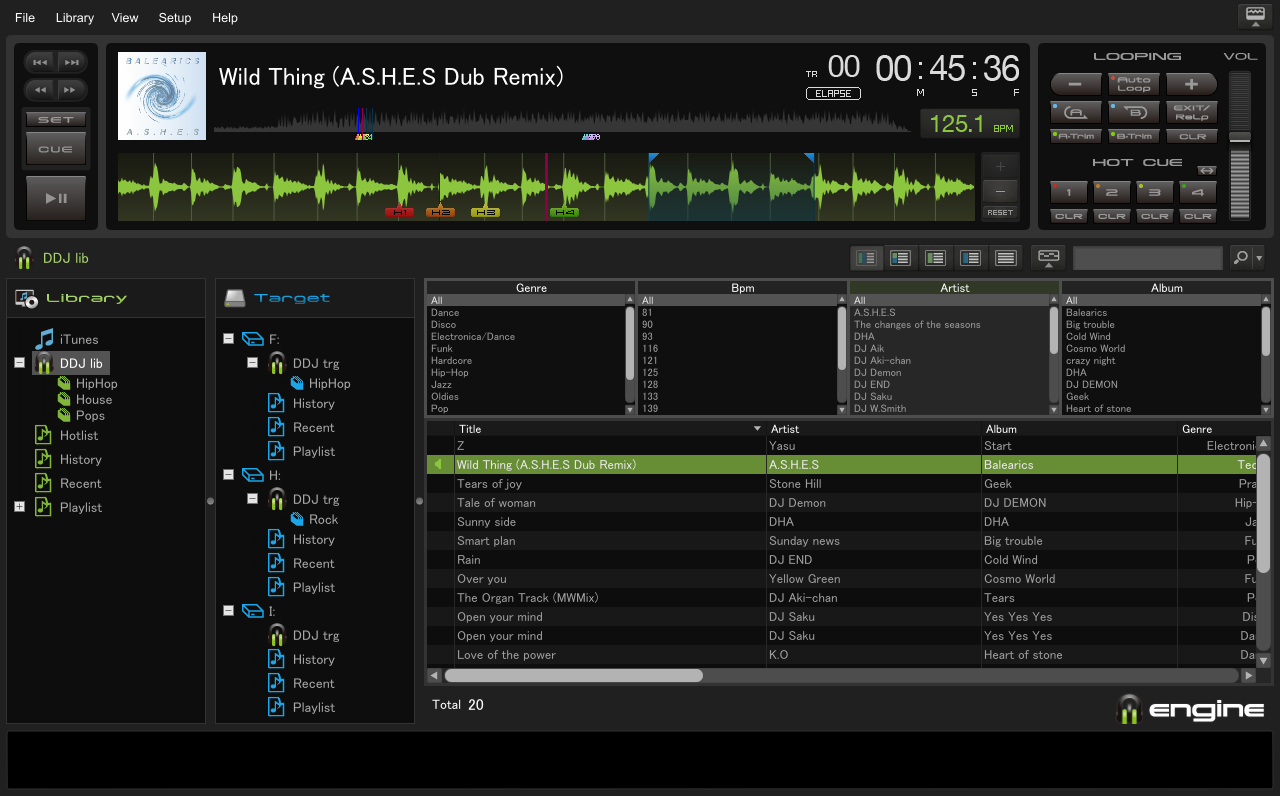Image resolution: width=1280 pixels, height=796 pixels.
Task: Click the search input field
Action: [1148, 258]
